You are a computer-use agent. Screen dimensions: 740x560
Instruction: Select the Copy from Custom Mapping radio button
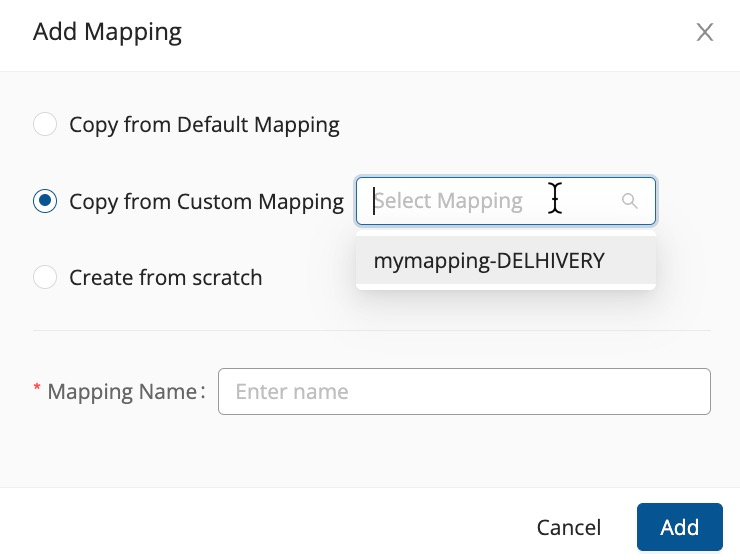click(45, 201)
